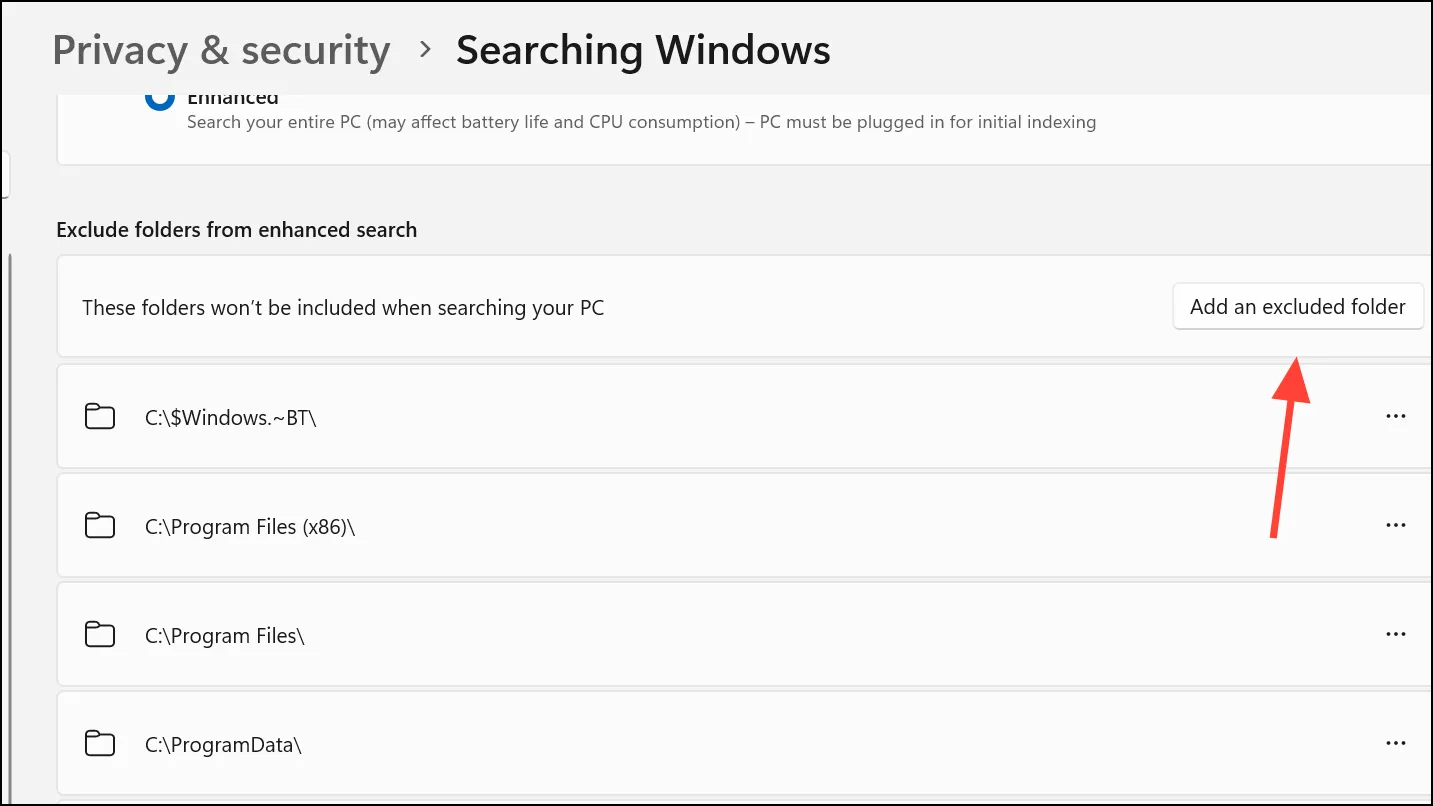Click the Enhanced search description text
The height and width of the screenshot is (806, 1433).
point(641,122)
